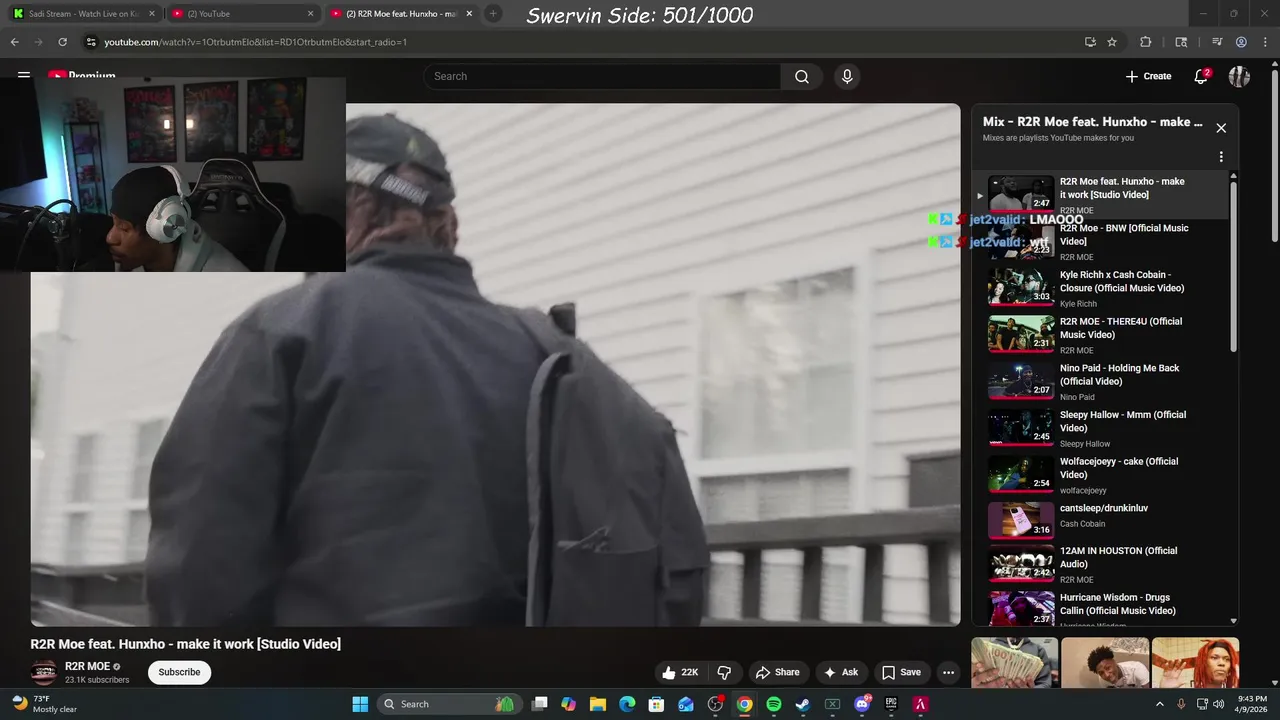Focus the YouTube search box
This screenshot has width=1280, height=720.
602,77
